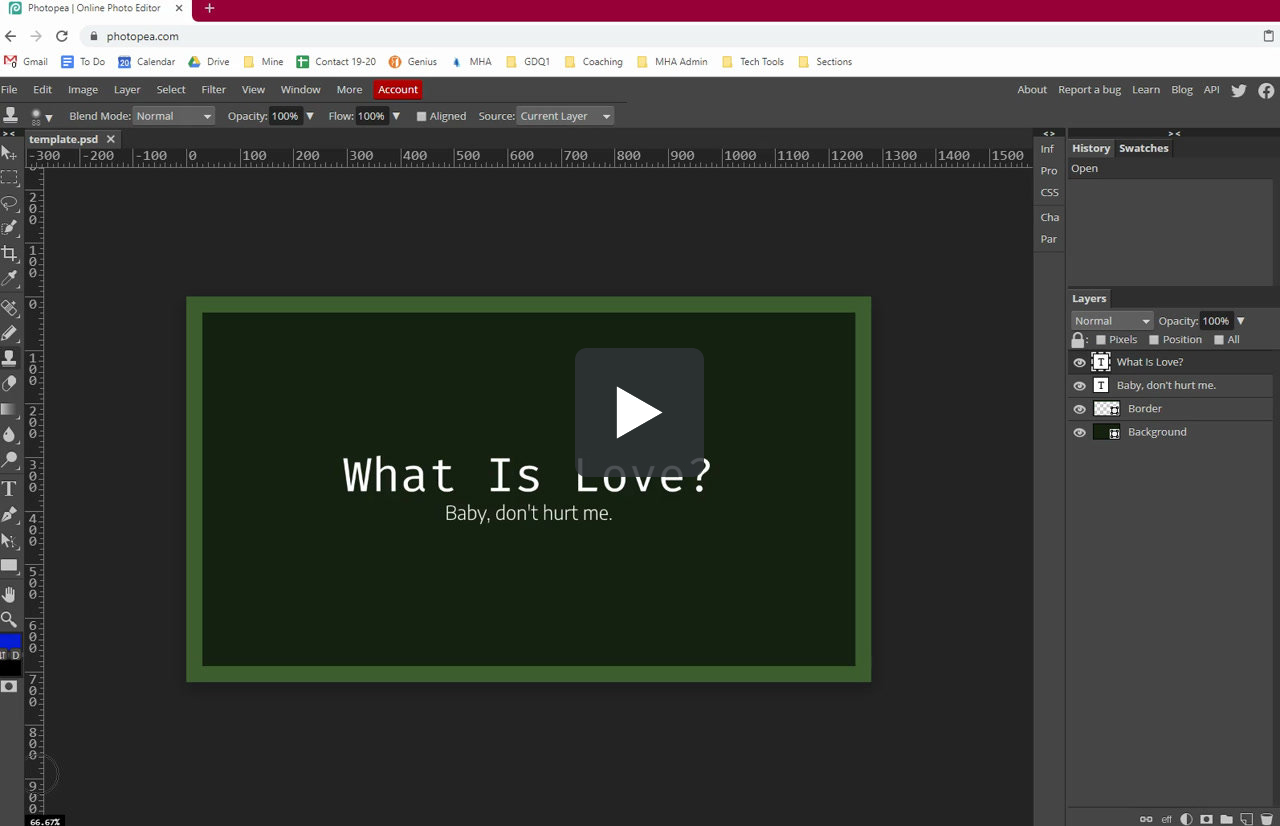Viewport: 1280px width, 826px height.
Task: Delete the selected layer with trash icon
Action: [1265, 819]
